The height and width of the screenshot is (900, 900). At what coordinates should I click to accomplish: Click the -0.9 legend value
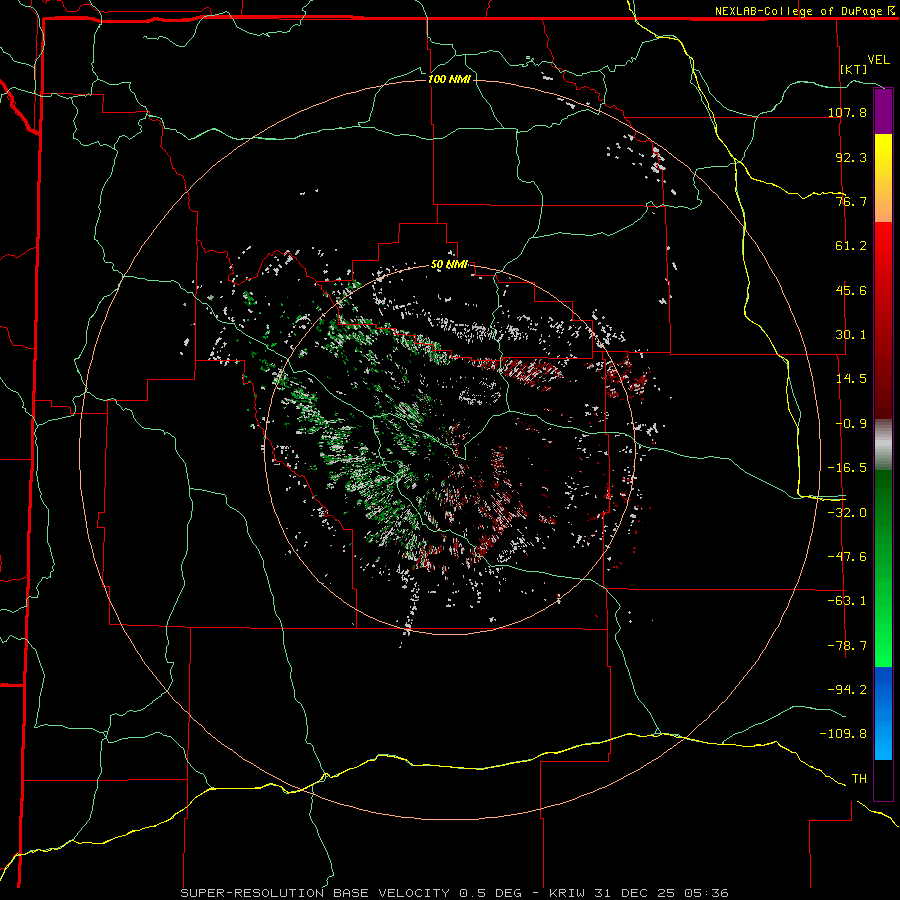(x=851, y=424)
